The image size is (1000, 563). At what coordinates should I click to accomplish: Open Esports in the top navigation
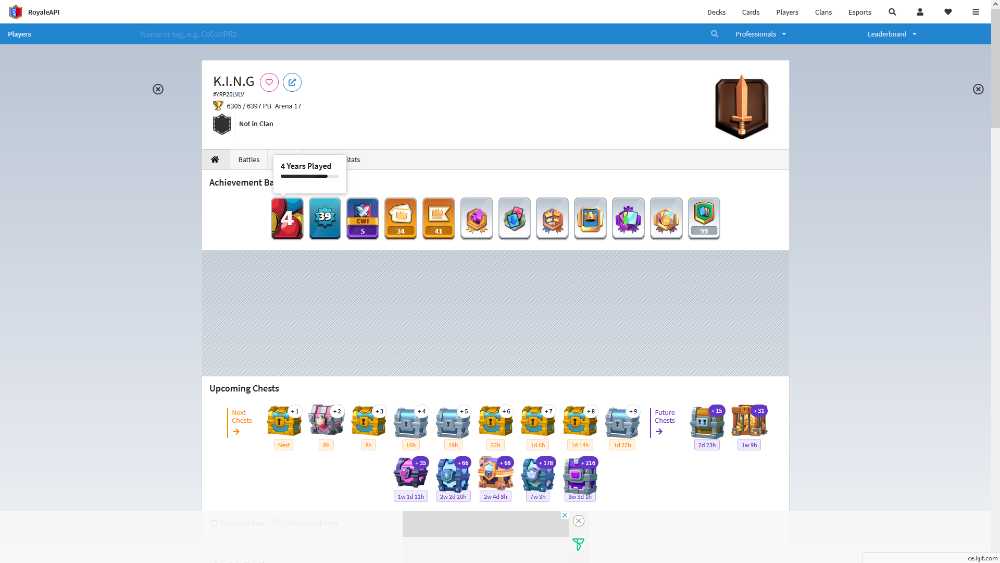click(x=860, y=12)
